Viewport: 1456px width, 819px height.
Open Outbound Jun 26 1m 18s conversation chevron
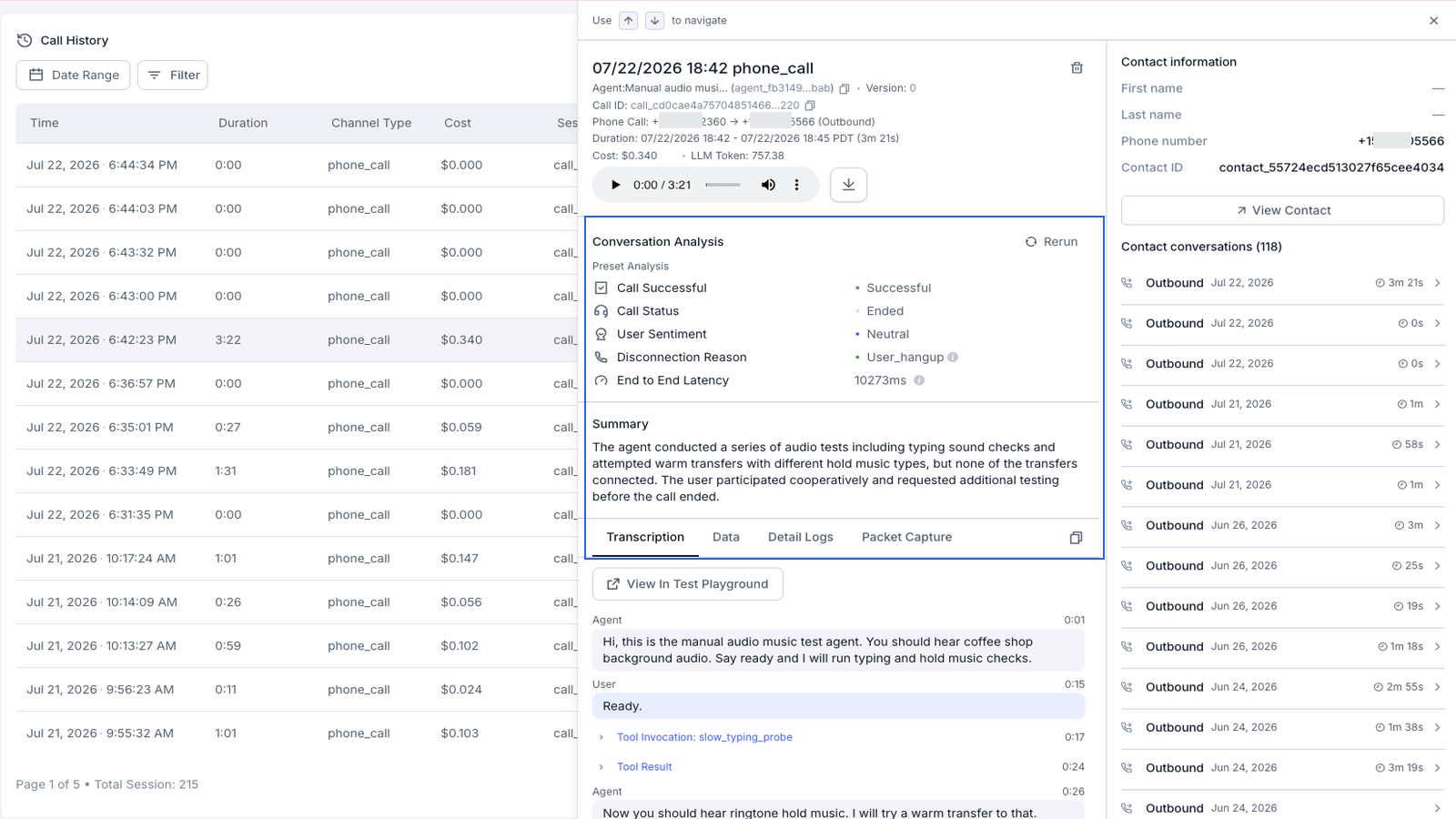pos(1438,647)
